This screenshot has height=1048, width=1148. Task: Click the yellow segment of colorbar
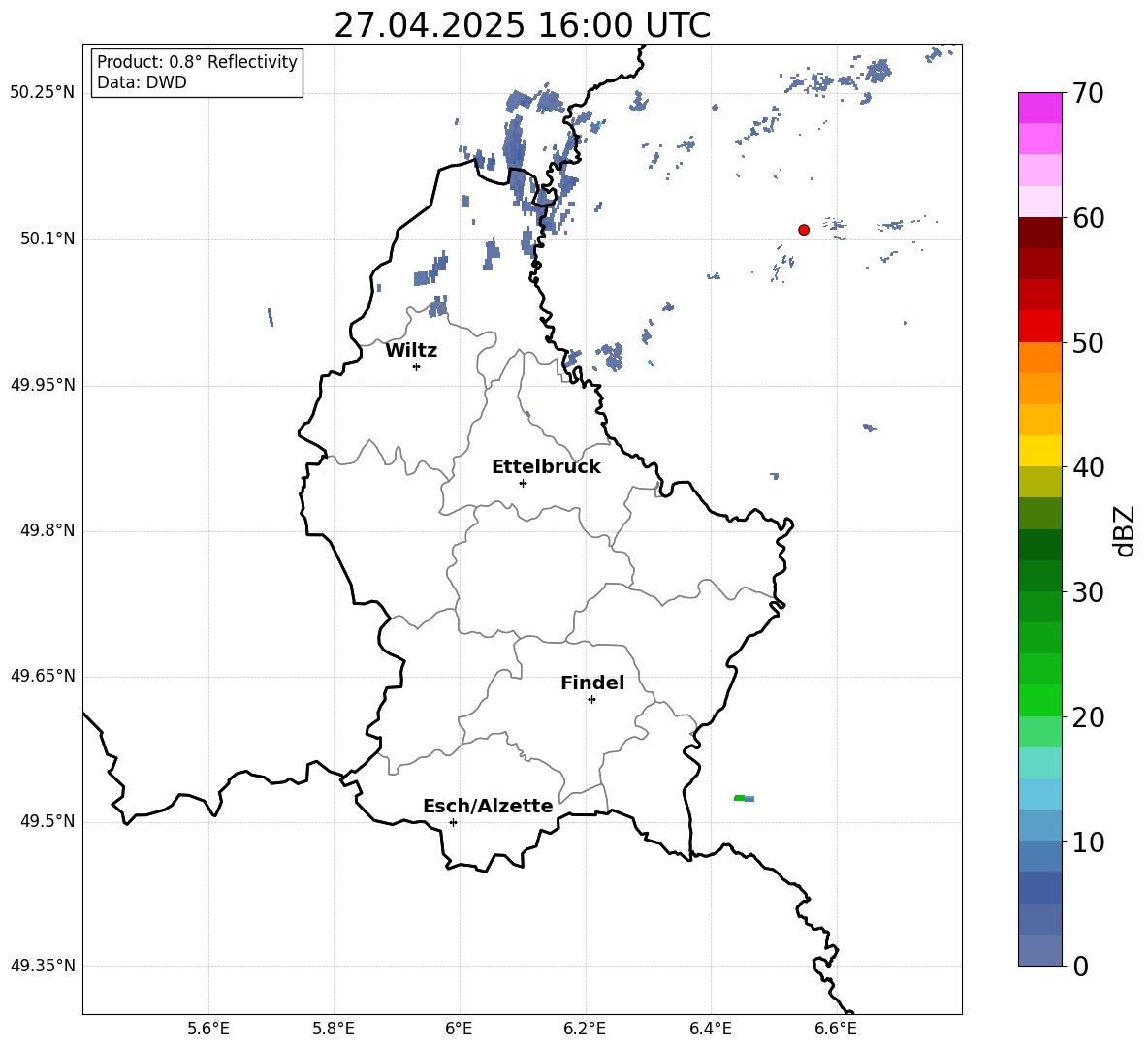click(x=1039, y=452)
